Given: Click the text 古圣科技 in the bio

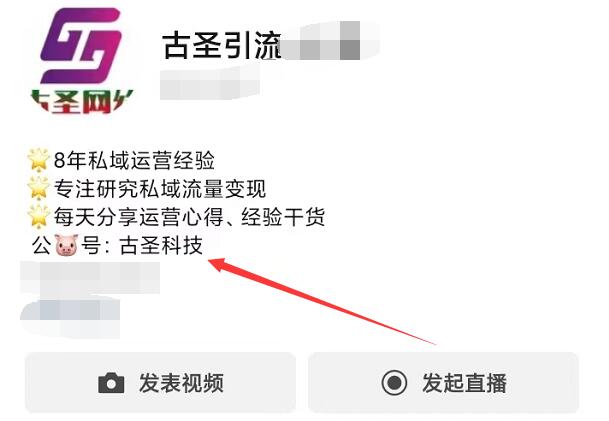Looking at the screenshot, I should pyautogui.click(x=161, y=245).
